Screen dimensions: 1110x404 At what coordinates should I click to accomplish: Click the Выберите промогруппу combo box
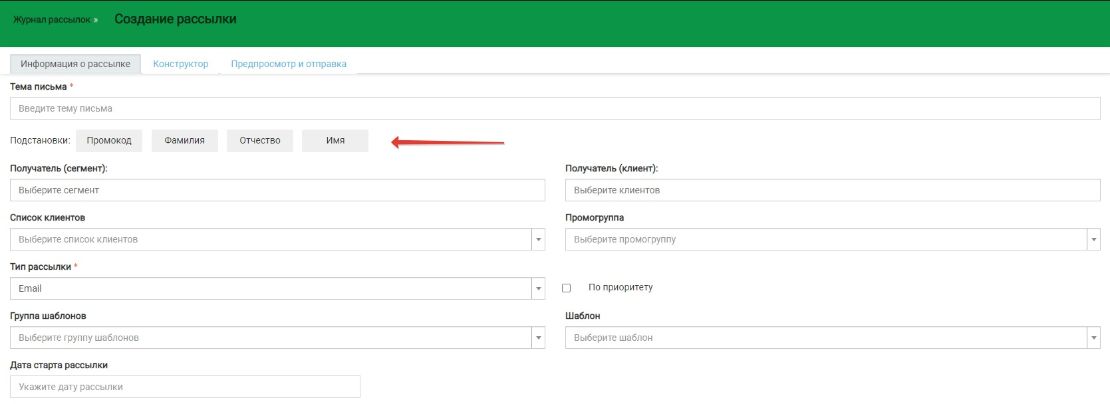(x=826, y=240)
